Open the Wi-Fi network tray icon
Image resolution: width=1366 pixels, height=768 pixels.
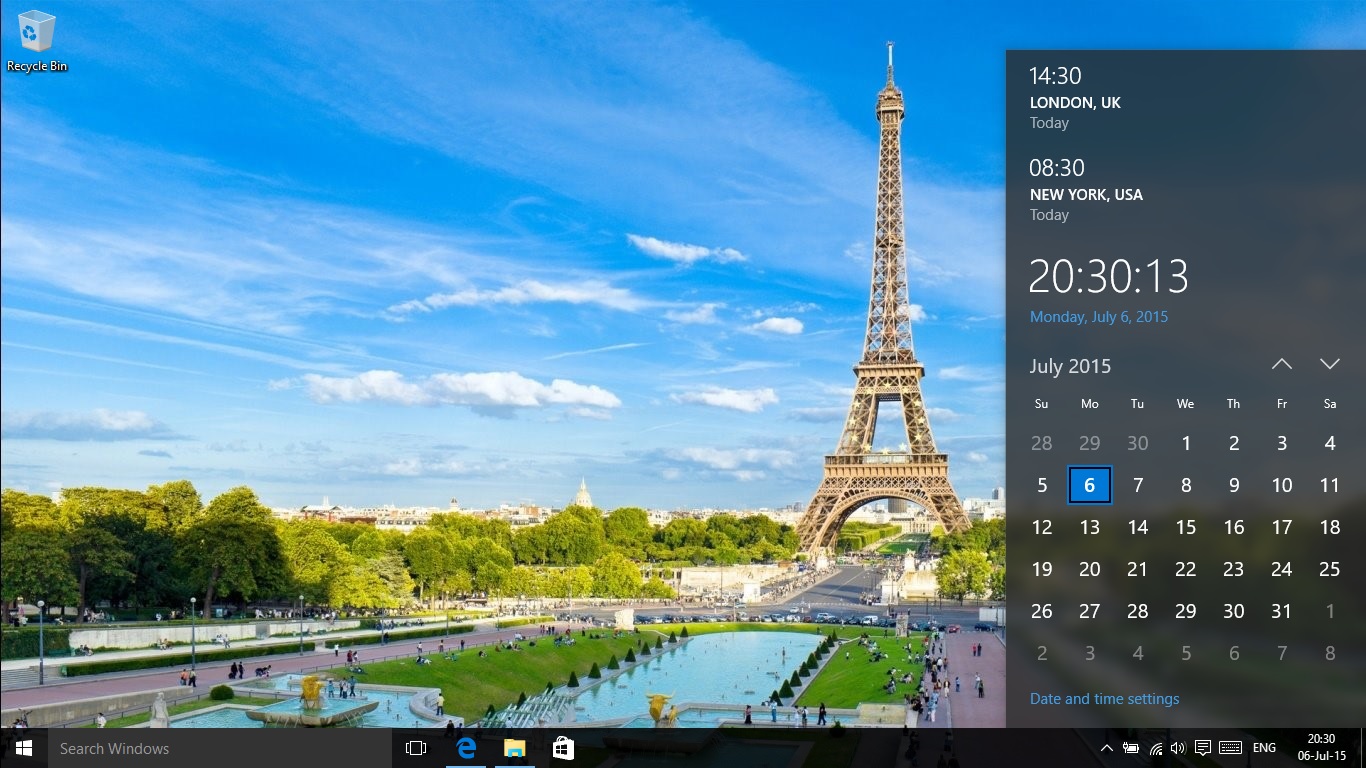tap(1155, 748)
